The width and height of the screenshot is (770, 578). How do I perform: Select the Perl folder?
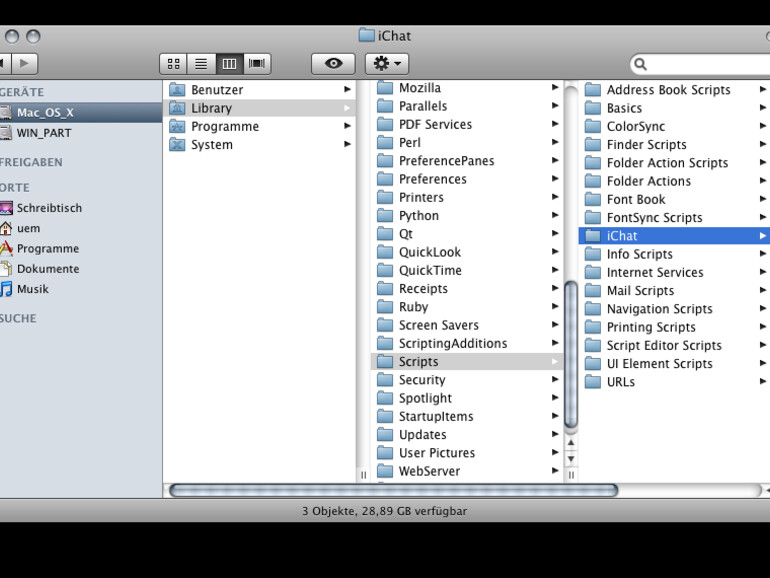[x=467, y=142]
